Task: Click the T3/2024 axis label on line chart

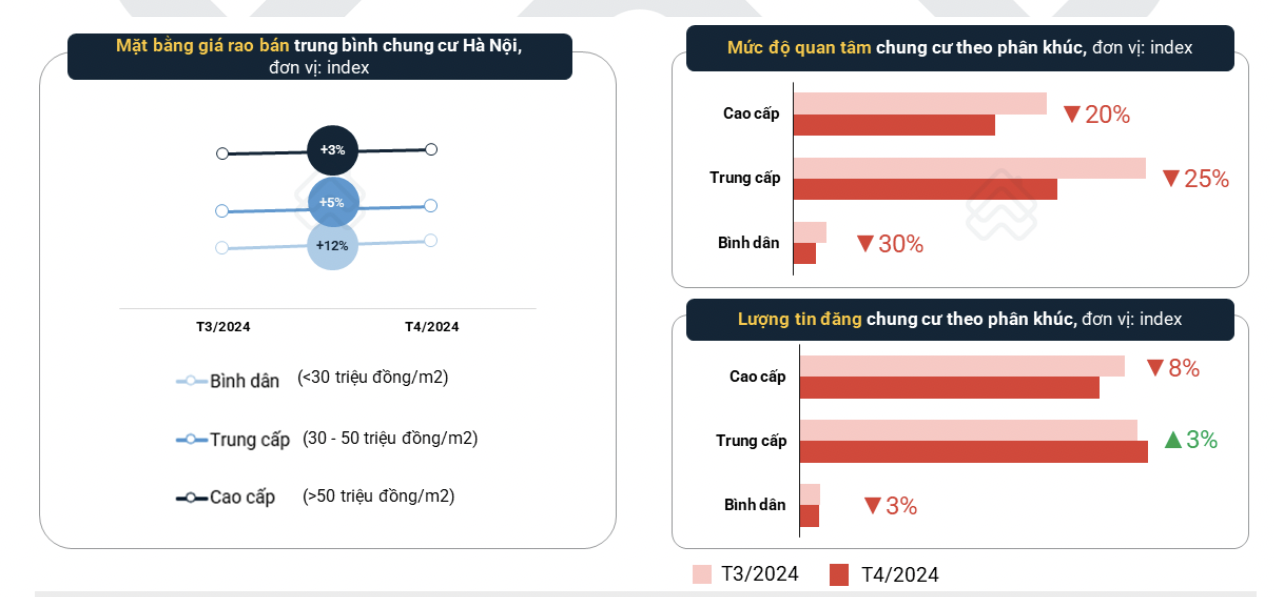Action: tap(223, 327)
